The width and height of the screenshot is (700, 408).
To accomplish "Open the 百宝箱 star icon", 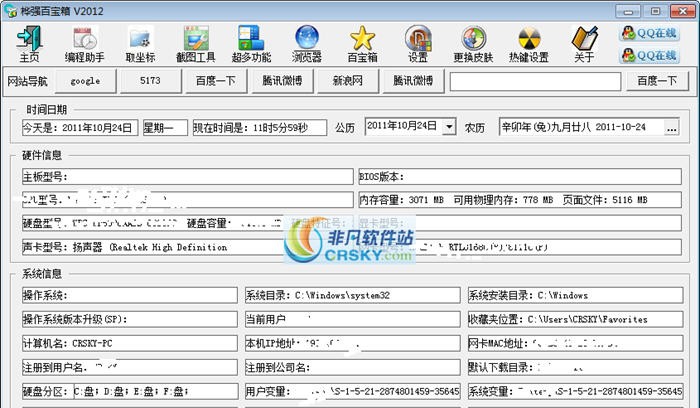I will click(x=362, y=44).
